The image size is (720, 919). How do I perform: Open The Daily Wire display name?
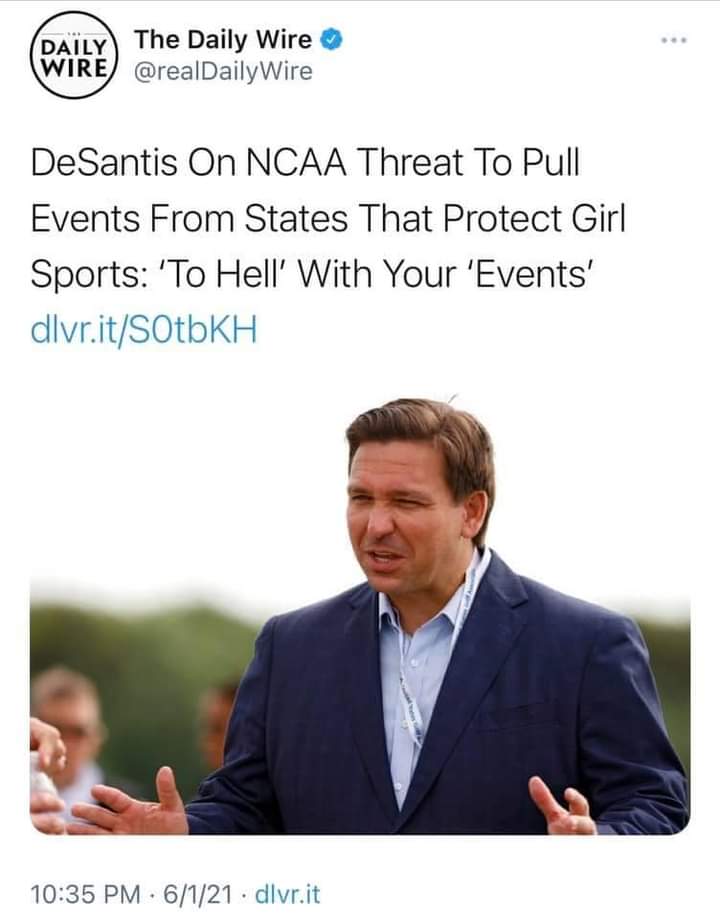coord(223,40)
